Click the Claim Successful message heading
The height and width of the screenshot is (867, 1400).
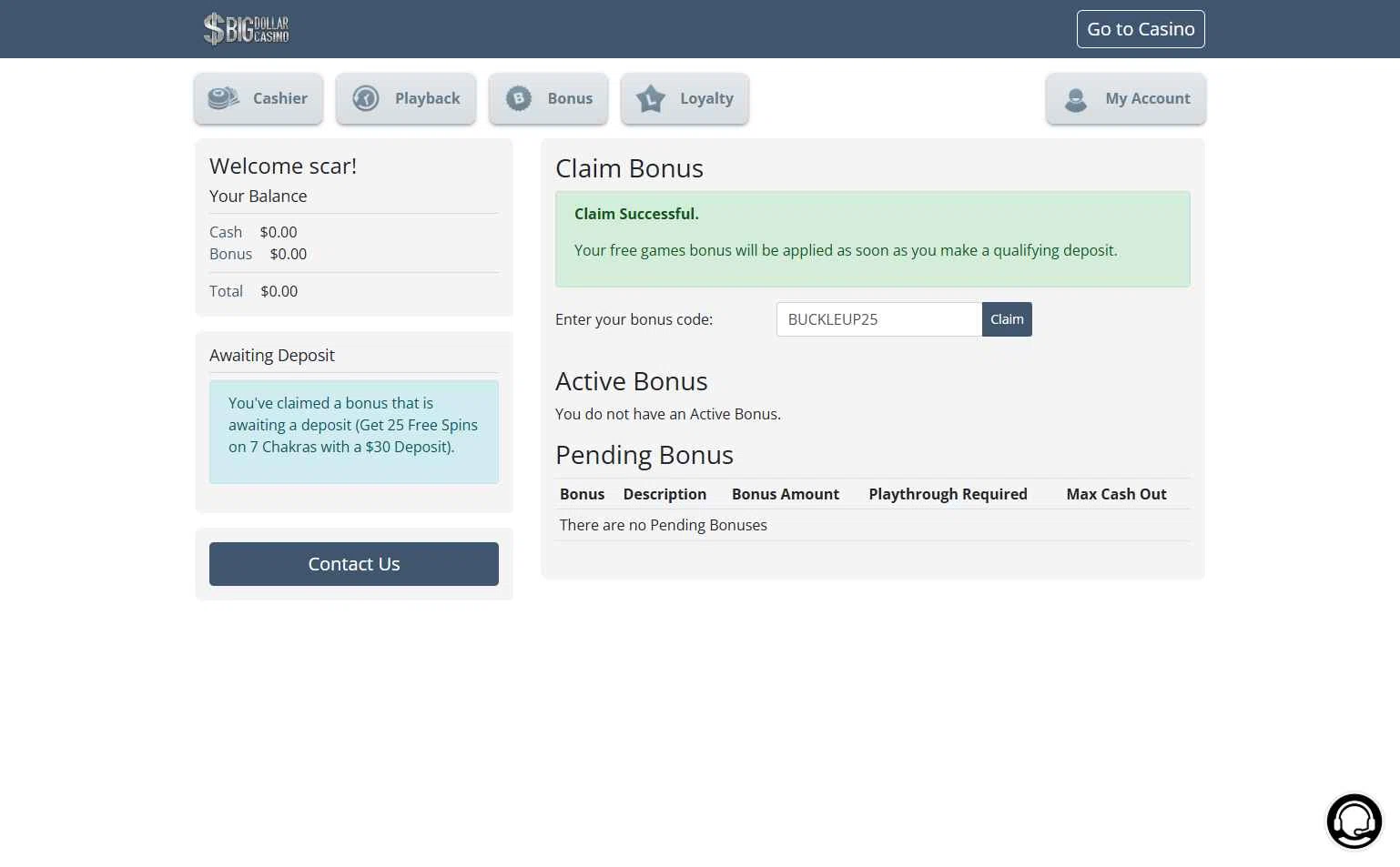pos(636,214)
